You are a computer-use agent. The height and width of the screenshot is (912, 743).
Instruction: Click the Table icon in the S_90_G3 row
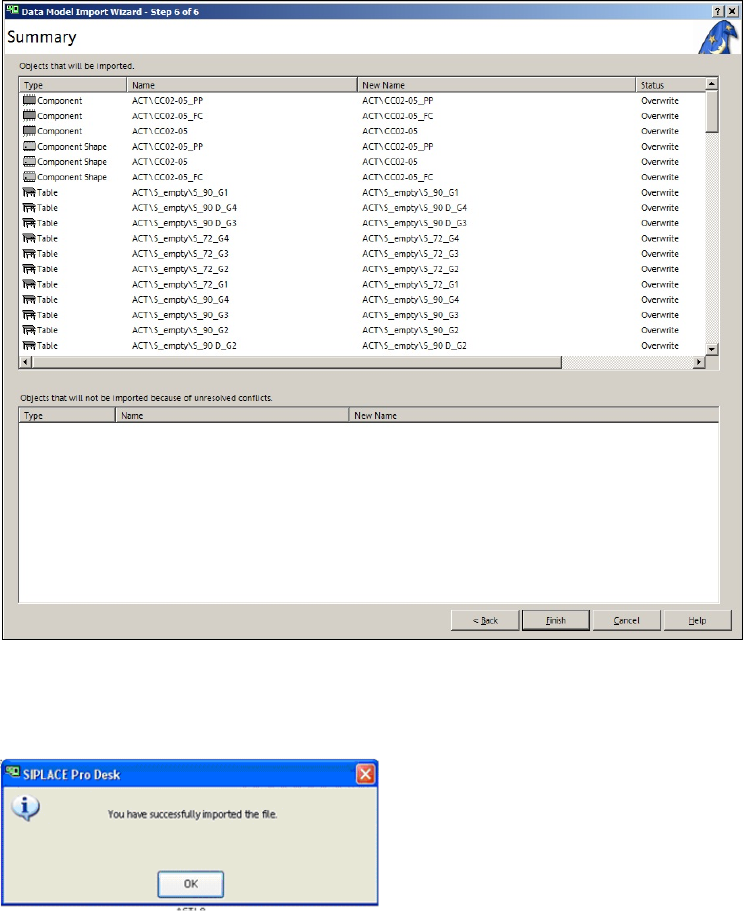pos(29,314)
